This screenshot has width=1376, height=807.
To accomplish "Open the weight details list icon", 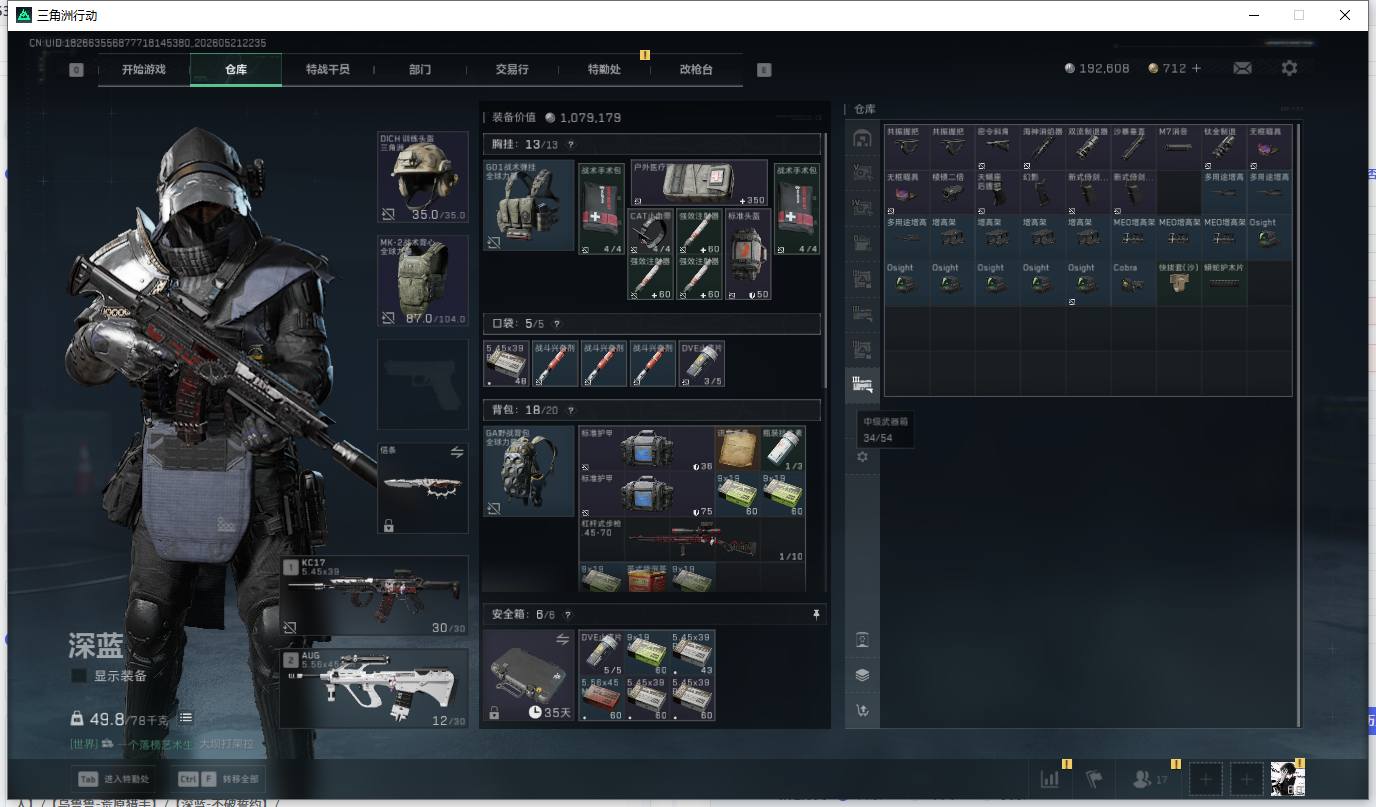I will coord(186,718).
